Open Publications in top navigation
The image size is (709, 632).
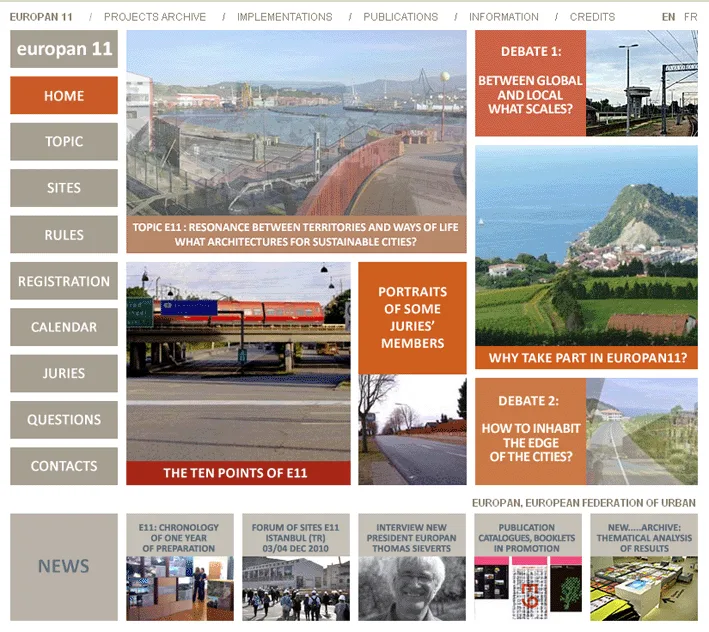click(x=401, y=17)
